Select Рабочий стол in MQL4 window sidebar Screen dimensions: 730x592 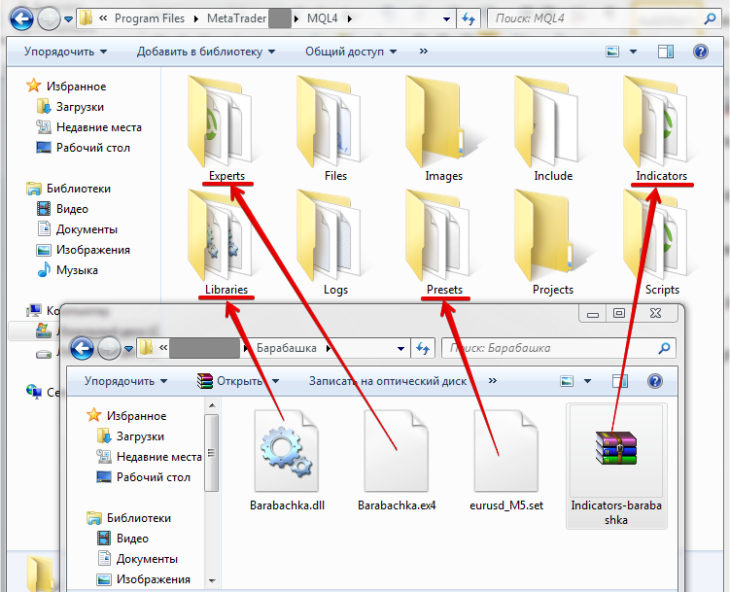pos(83,148)
